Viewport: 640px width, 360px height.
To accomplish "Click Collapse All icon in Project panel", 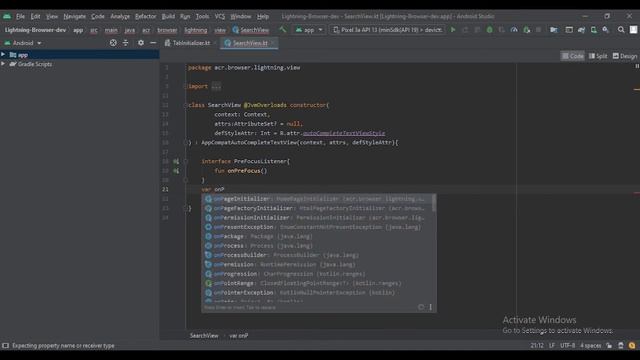I will pyautogui.click(x=125, y=43).
